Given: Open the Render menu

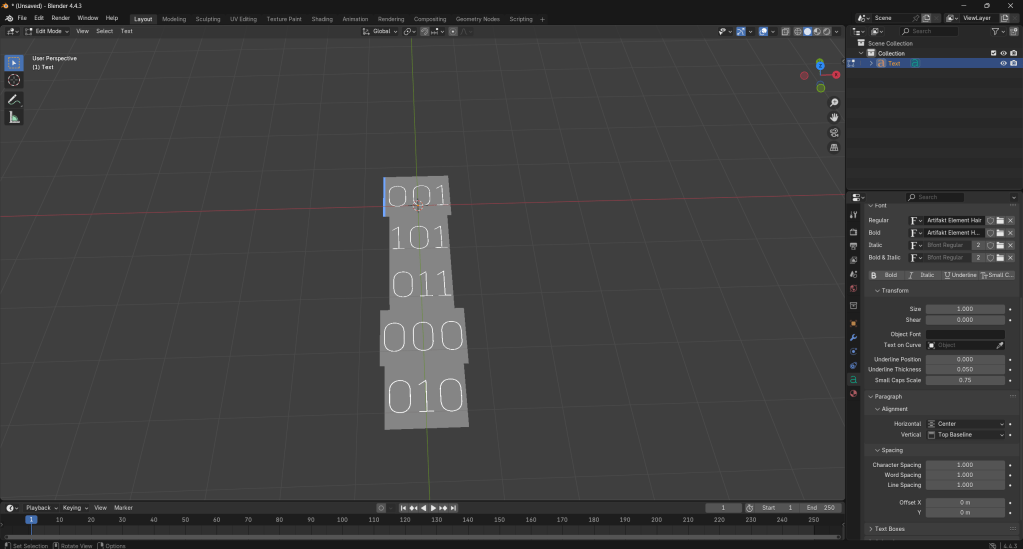Looking at the screenshot, I should (61, 18).
